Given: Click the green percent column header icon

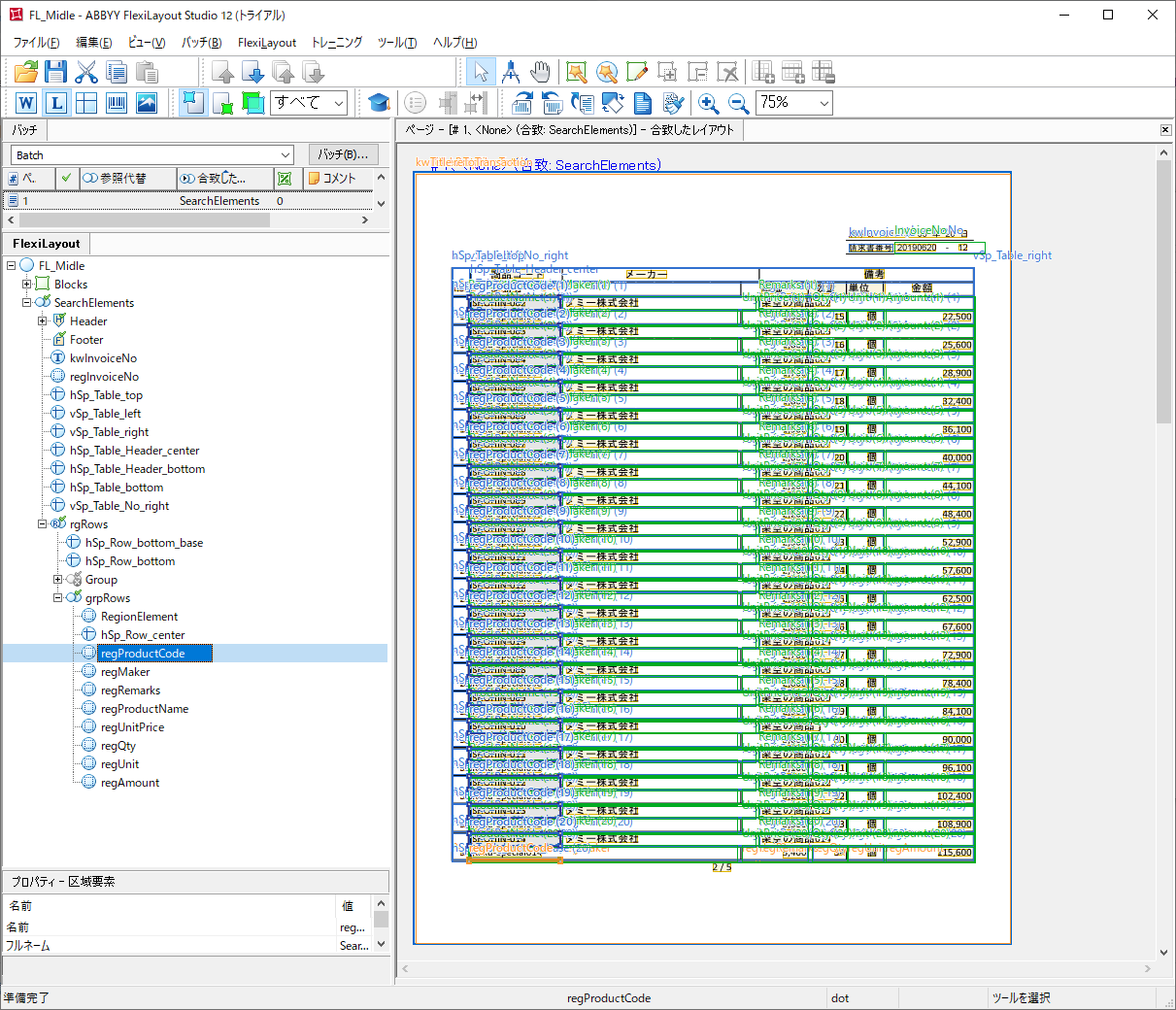Looking at the screenshot, I should click(285, 178).
